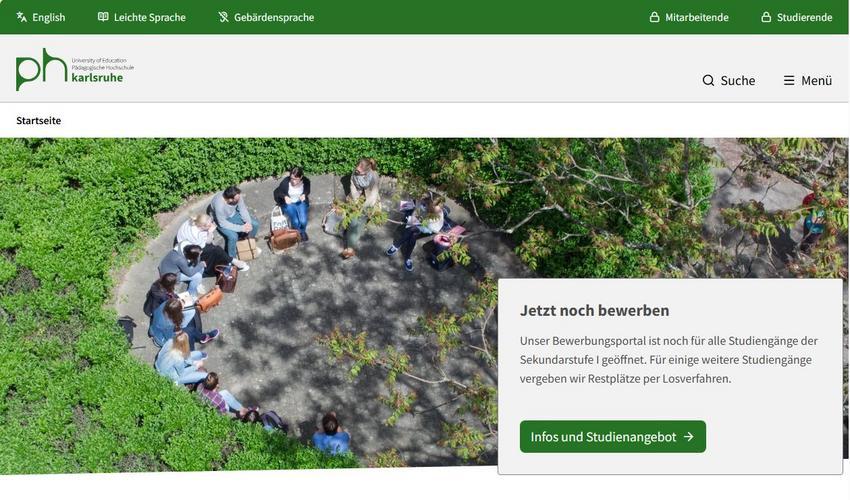Screen dimensions: 850x500
Task: Open the Mitarbeitende login link
Action: [689, 17]
